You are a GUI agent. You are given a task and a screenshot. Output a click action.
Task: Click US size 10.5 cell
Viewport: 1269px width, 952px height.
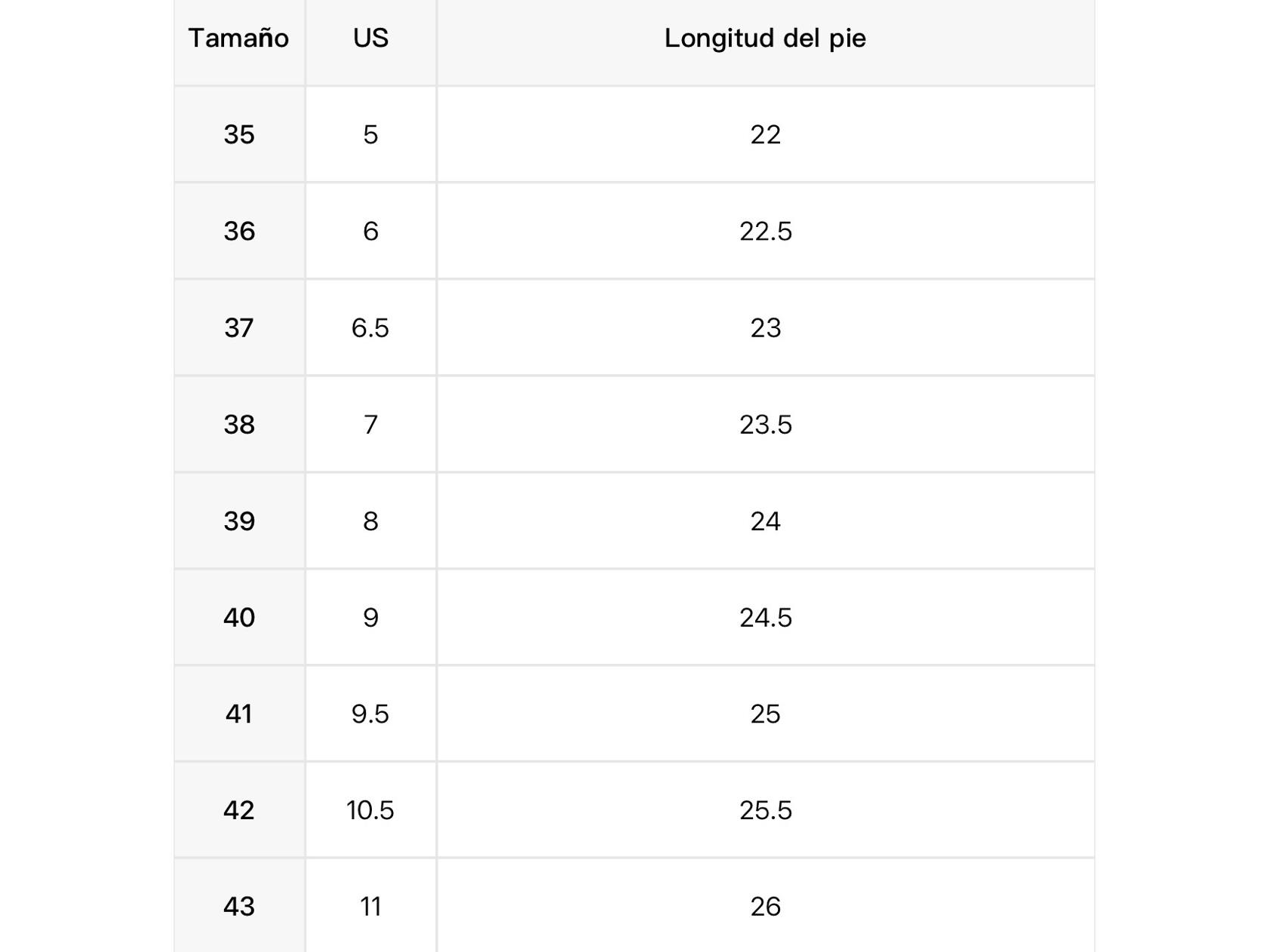coord(370,810)
